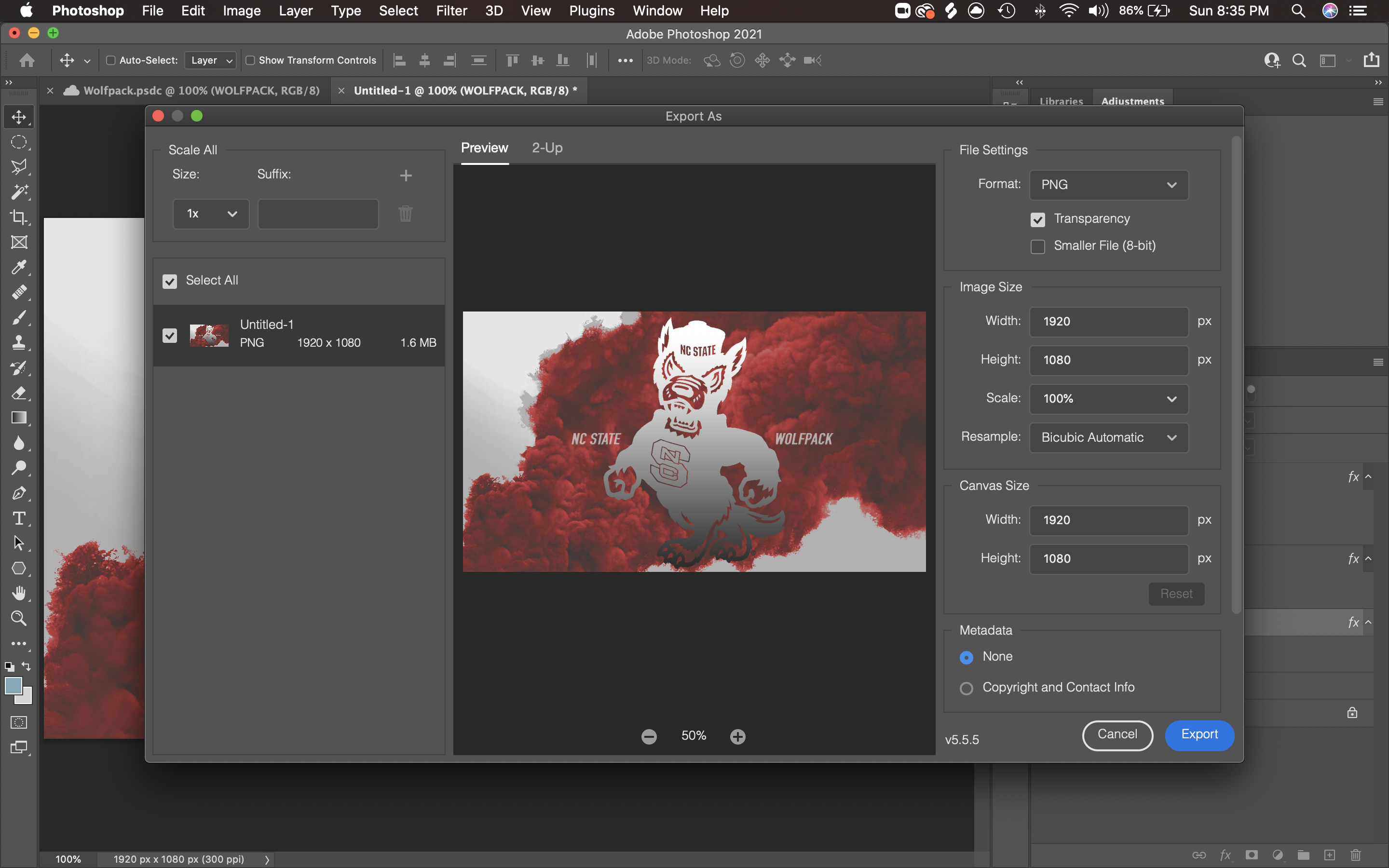Viewport: 1389px width, 868px height.
Task: Uncheck the Select All checkbox
Action: click(x=170, y=281)
